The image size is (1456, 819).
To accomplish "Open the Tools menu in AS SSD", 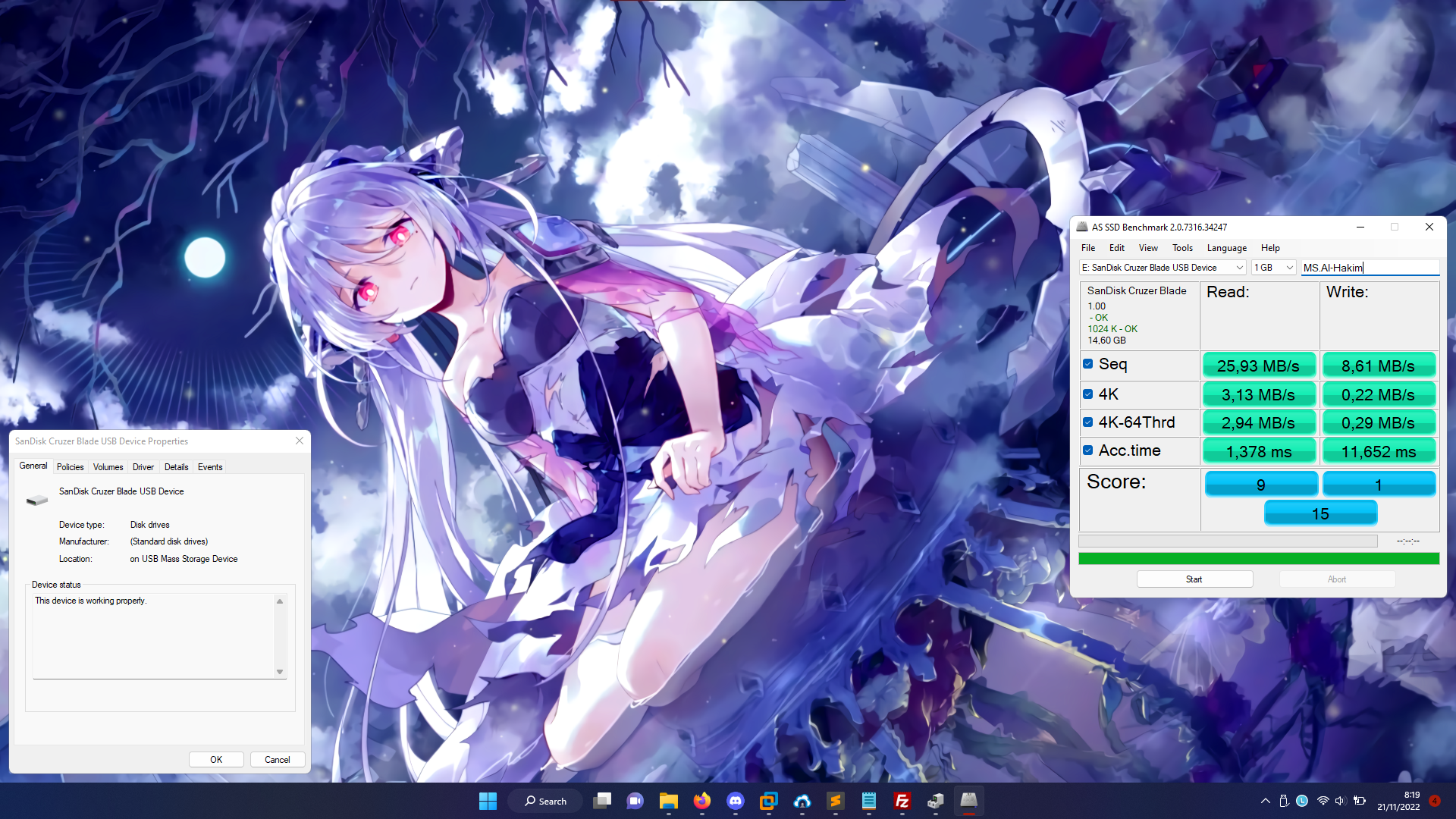I will click(1182, 248).
